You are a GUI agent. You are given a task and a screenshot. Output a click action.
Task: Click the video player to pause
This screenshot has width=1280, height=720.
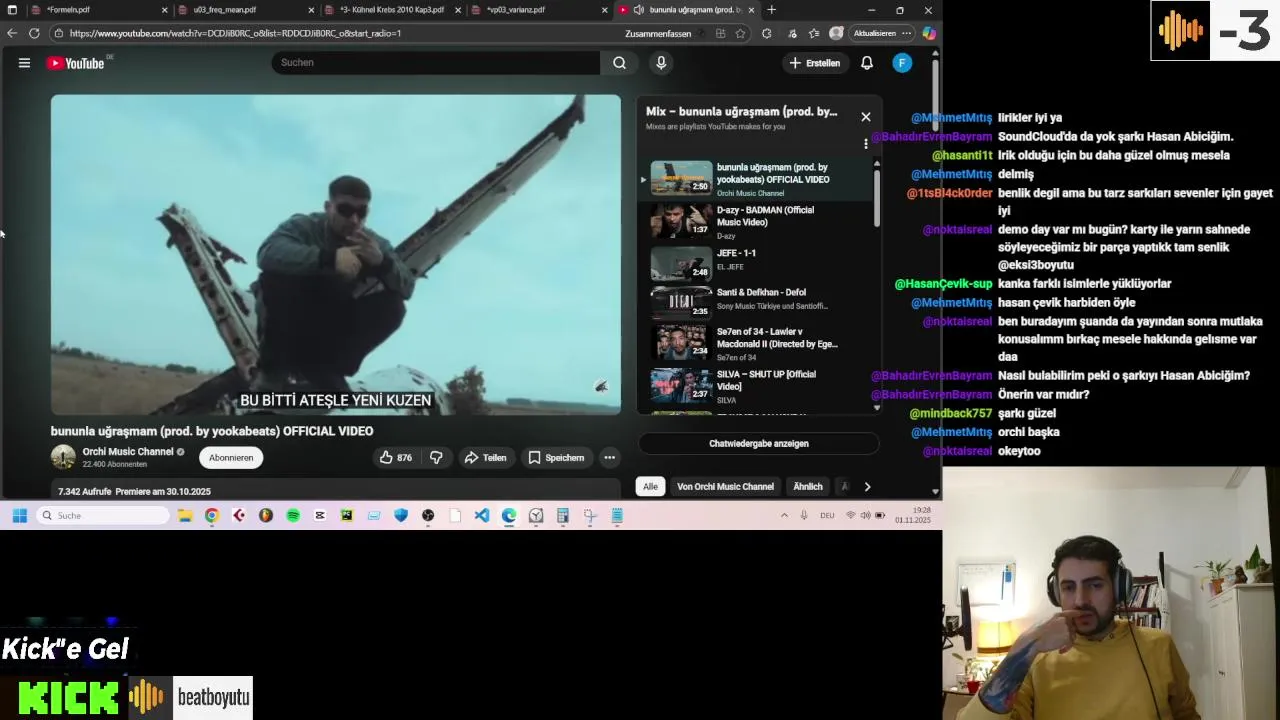click(336, 254)
